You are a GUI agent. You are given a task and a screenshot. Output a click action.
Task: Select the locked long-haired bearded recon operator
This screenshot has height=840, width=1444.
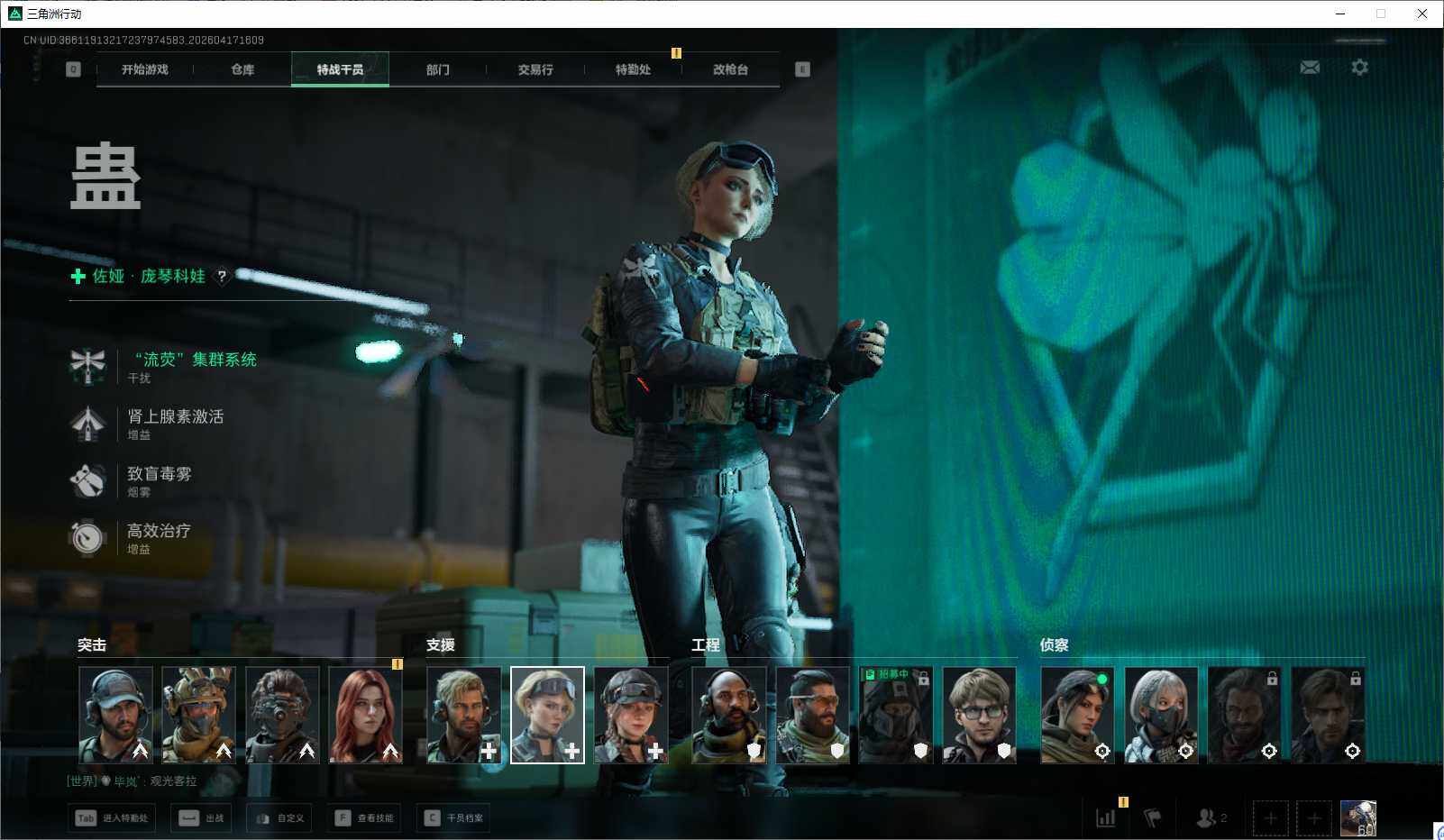1245,715
